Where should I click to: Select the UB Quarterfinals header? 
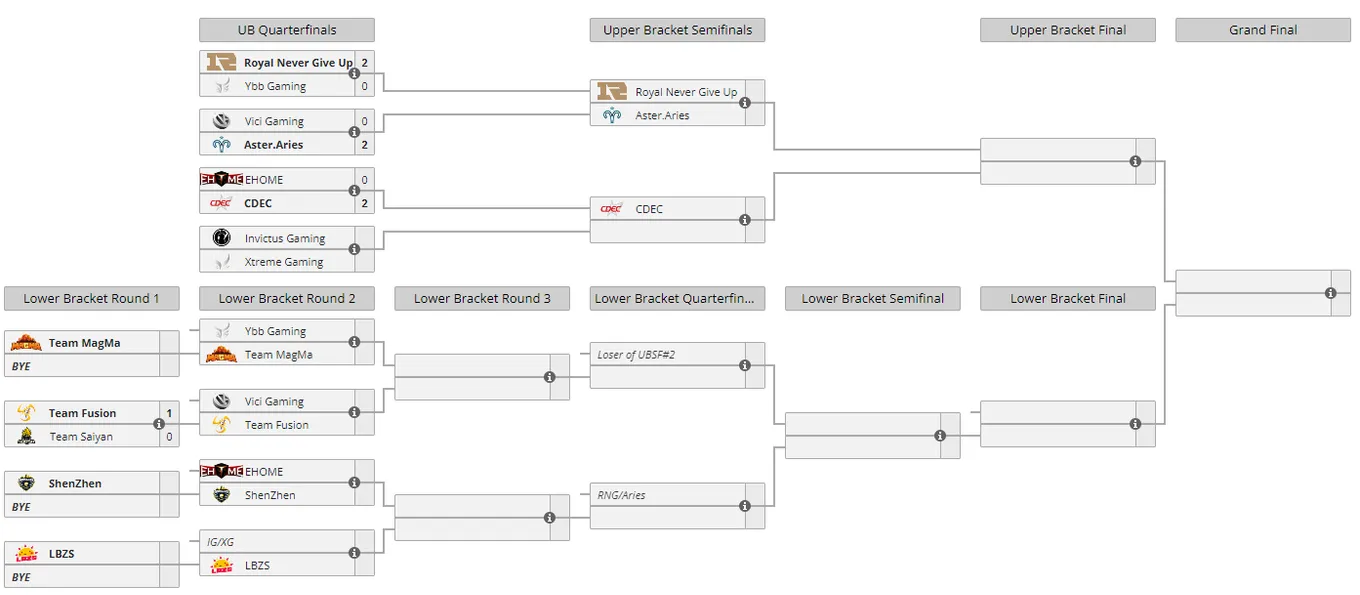click(287, 30)
